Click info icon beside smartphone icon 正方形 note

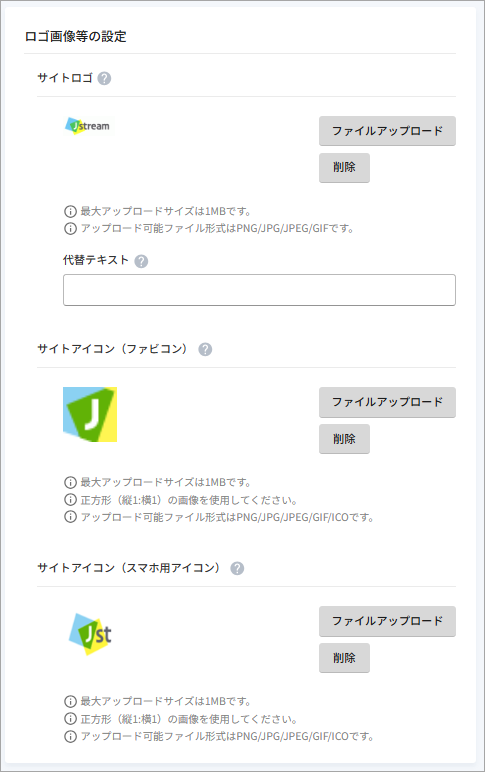pyautogui.click(x=70, y=719)
